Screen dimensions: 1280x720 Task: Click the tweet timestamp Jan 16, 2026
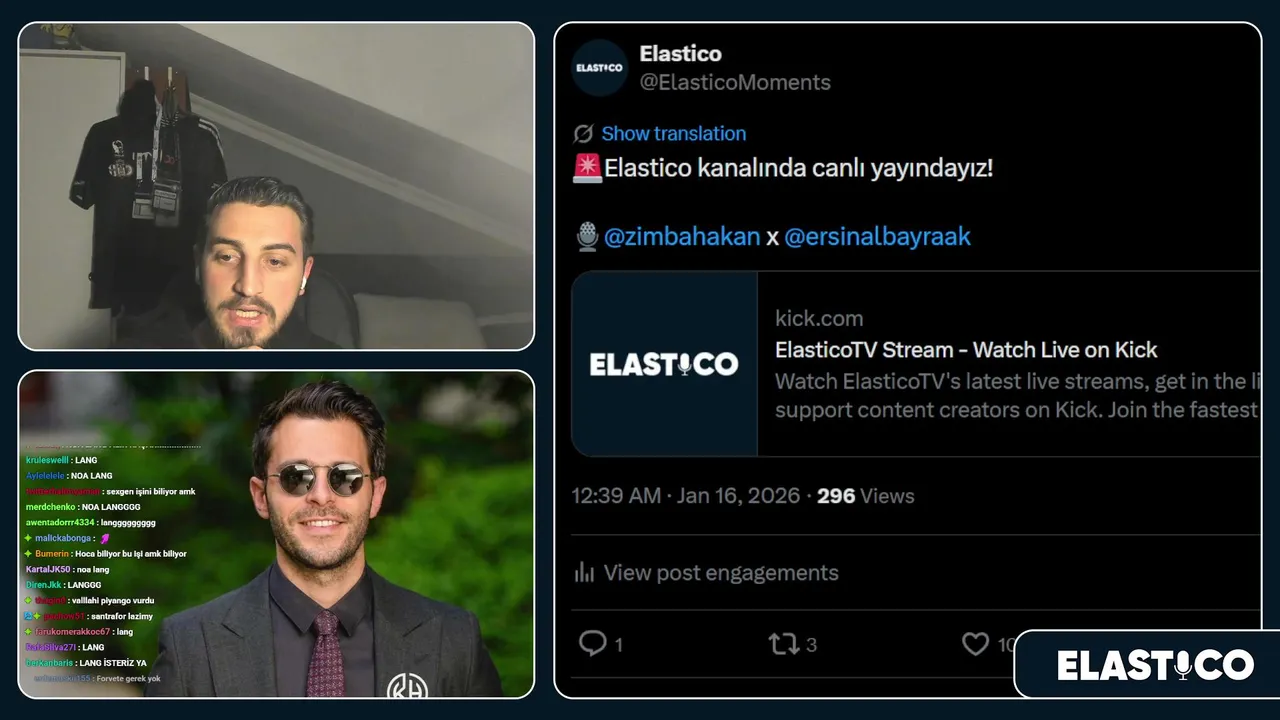738,496
